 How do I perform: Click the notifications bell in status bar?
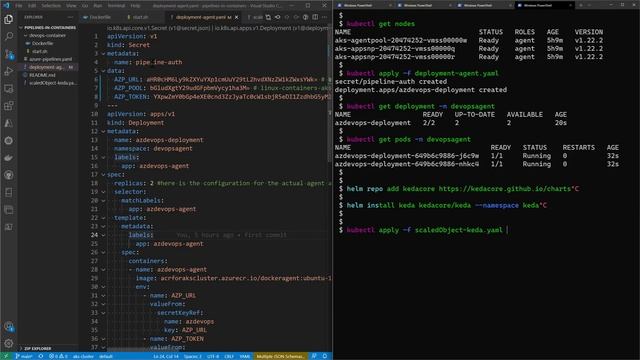(325, 356)
